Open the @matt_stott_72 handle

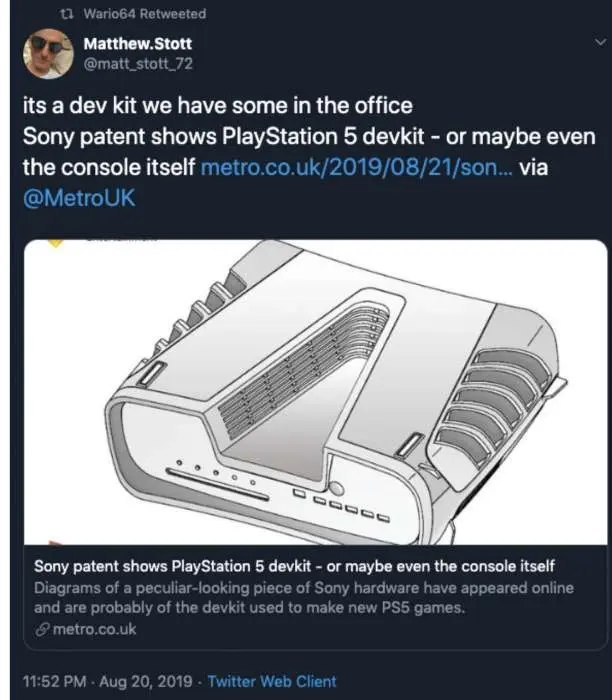click(x=138, y=64)
